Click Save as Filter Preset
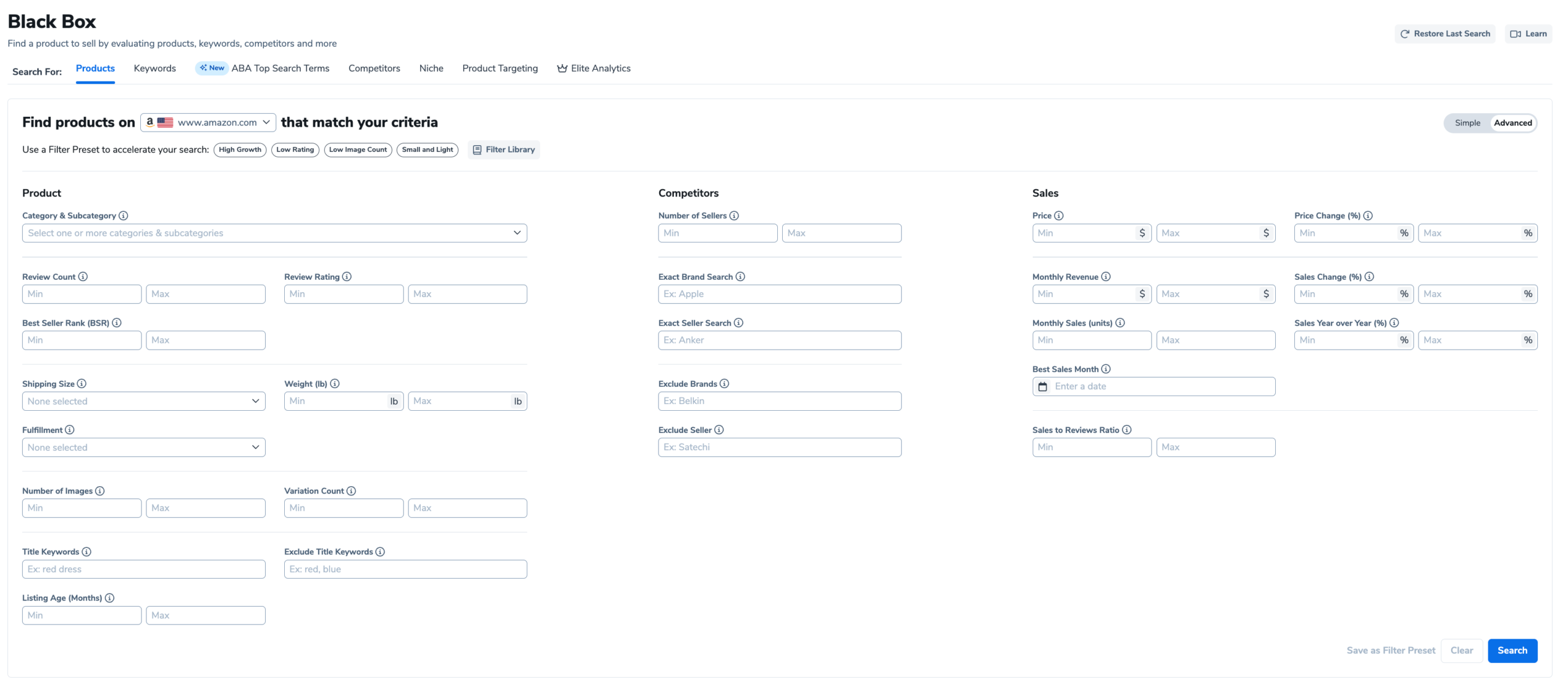Viewport: 1568px width, 690px height. point(1390,650)
